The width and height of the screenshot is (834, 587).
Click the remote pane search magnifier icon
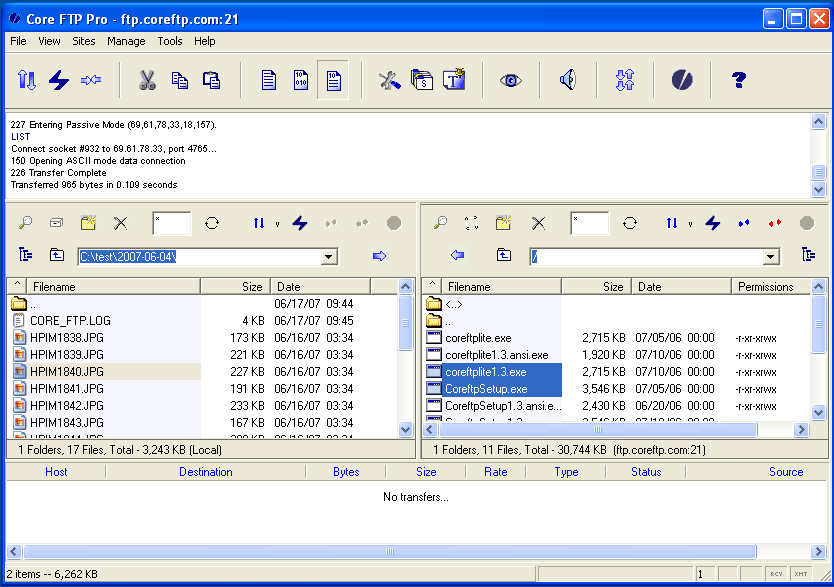(440, 223)
